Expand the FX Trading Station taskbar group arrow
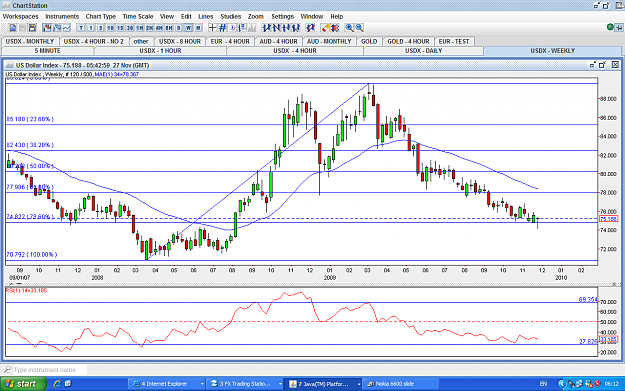Screen dimensions: 625x391 coord(280,384)
